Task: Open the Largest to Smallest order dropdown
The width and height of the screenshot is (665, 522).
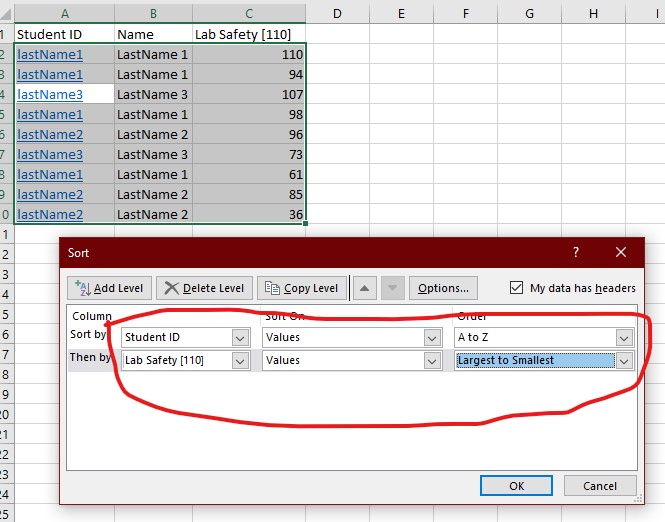Action: click(x=625, y=361)
